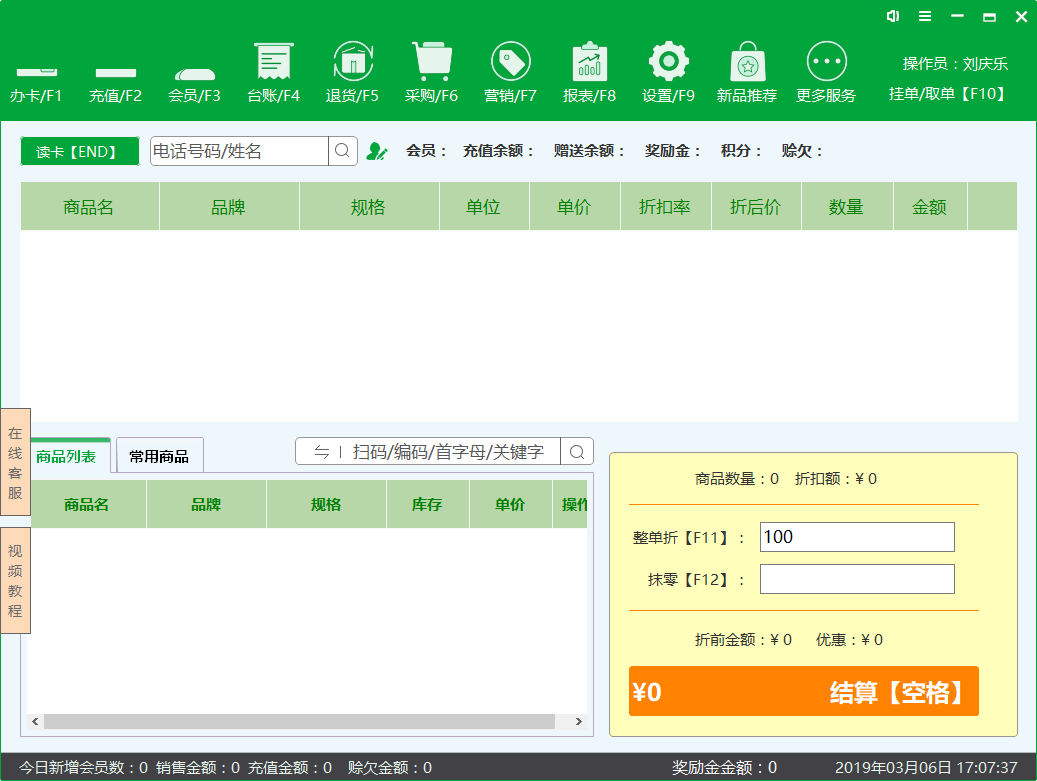Open the 营销/F7 marketing tag icon

(510, 62)
